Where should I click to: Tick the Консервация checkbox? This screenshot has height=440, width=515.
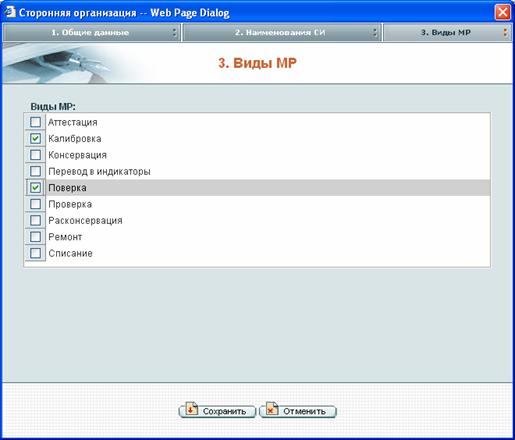35,155
